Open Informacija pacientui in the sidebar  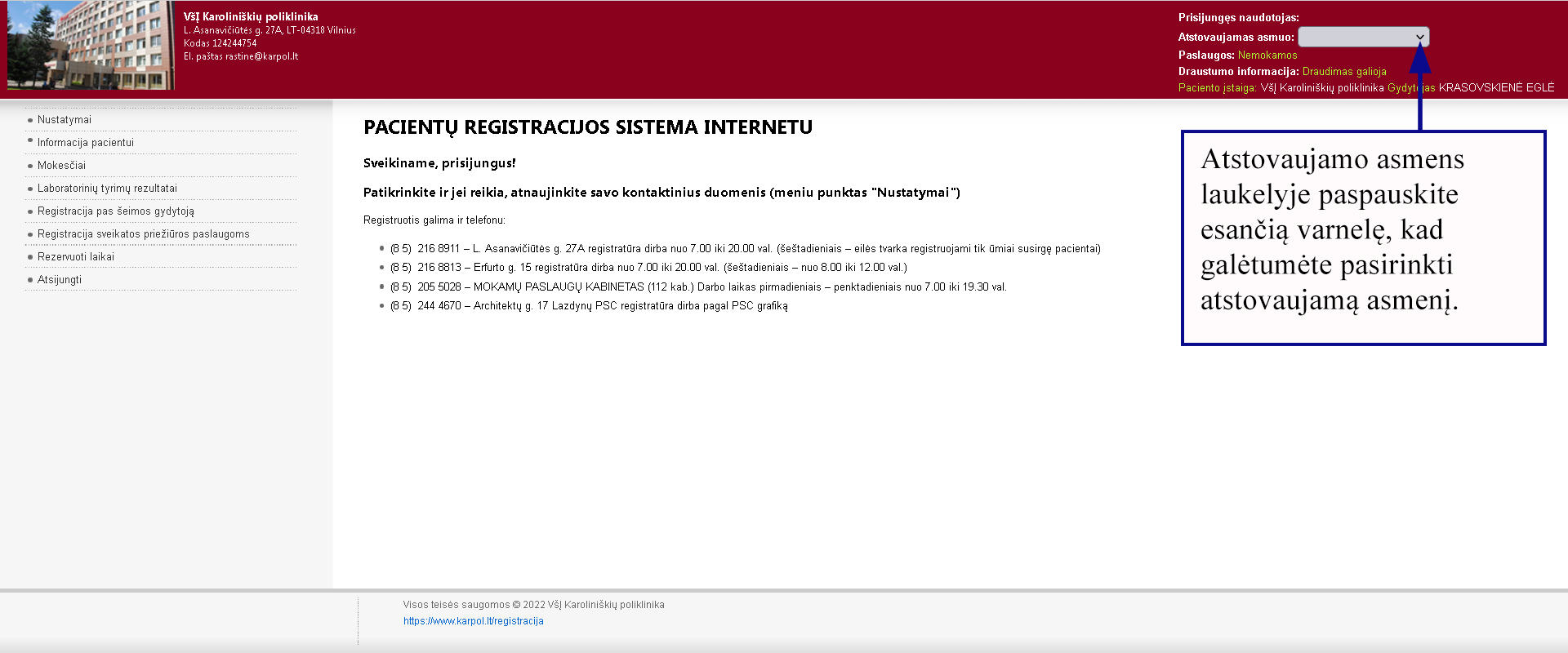pos(86,143)
